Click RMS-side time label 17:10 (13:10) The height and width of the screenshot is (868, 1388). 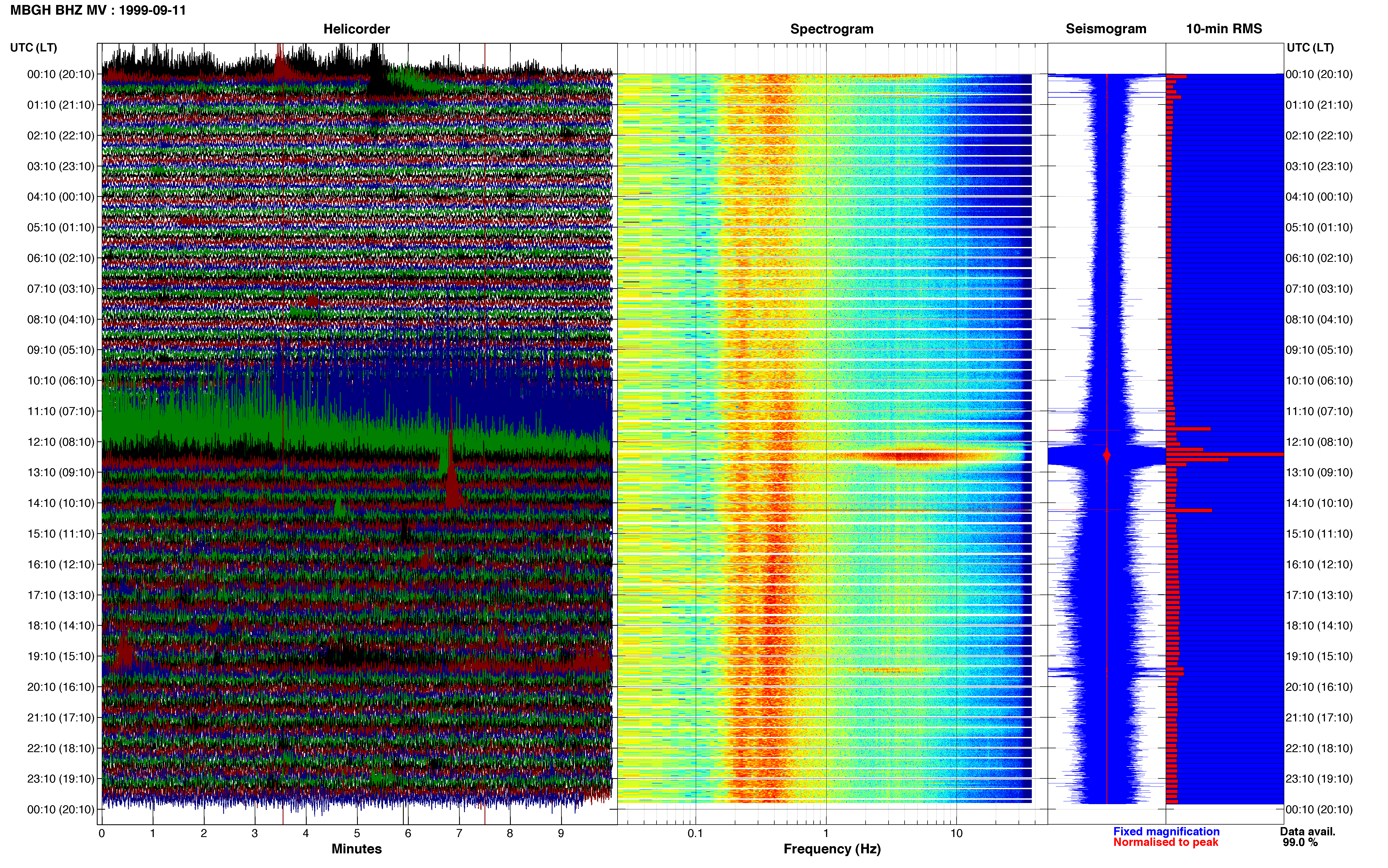(1319, 595)
